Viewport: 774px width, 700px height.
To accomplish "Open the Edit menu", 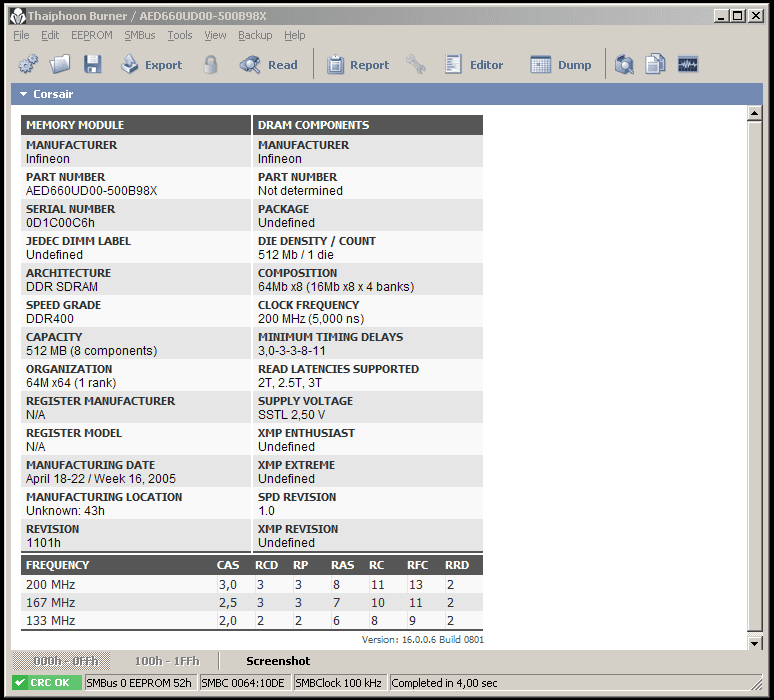I will tap(50, 36).
